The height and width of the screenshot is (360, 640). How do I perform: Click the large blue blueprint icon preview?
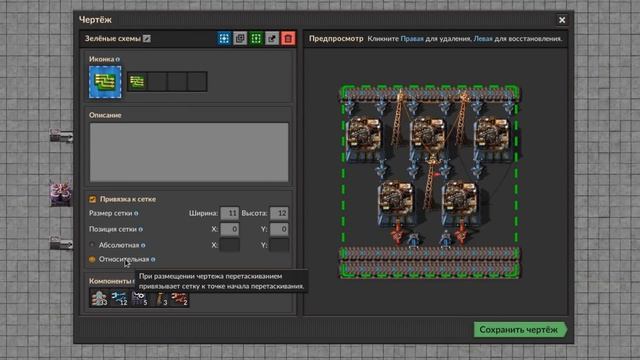tap(105, 82)
